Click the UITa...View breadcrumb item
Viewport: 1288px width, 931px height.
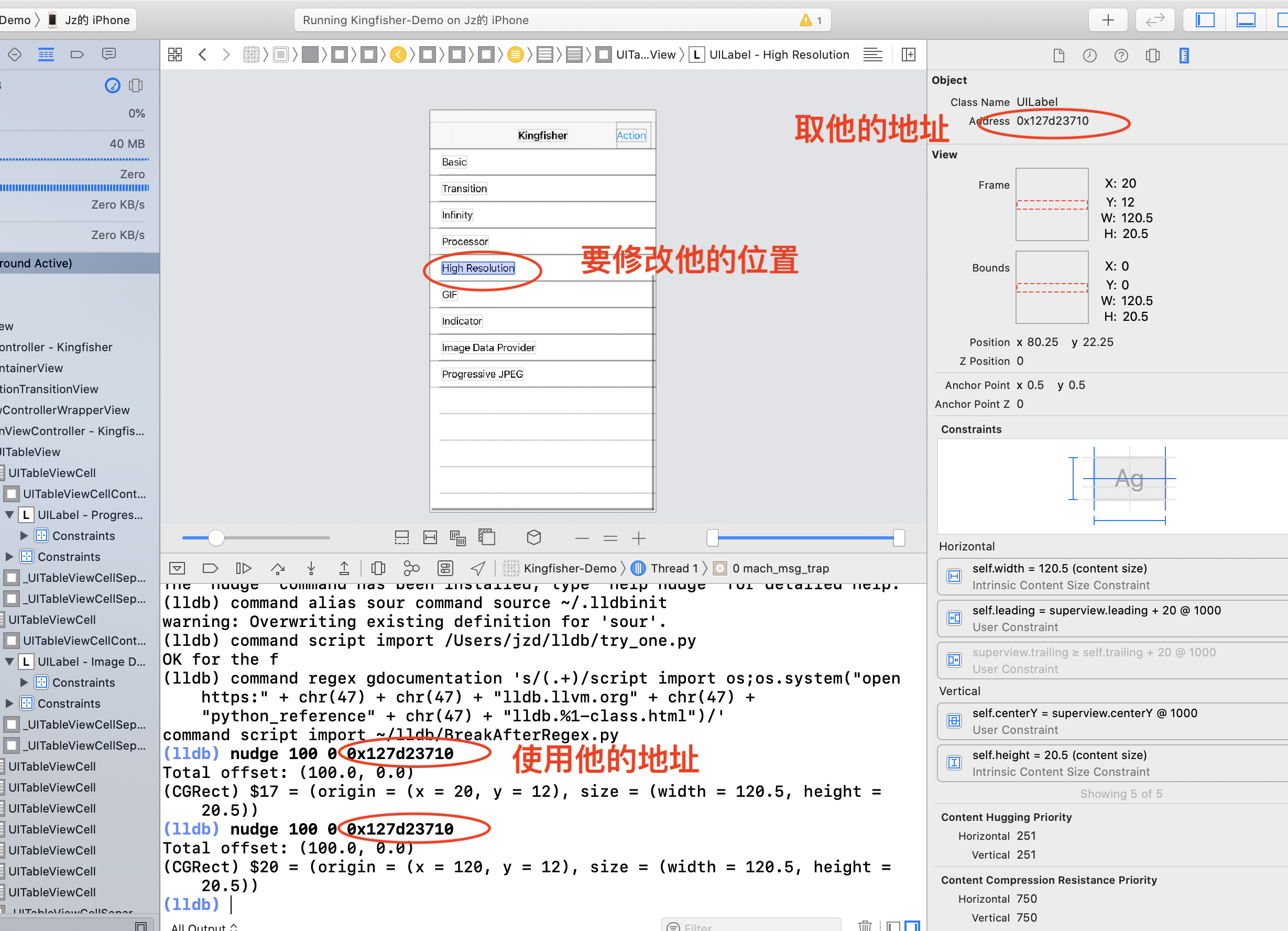coord(645,55)
